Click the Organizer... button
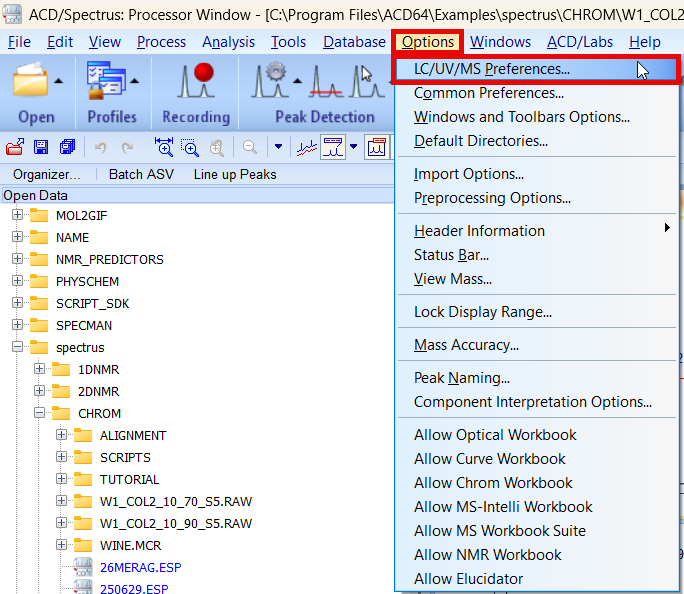 [47, 174]
